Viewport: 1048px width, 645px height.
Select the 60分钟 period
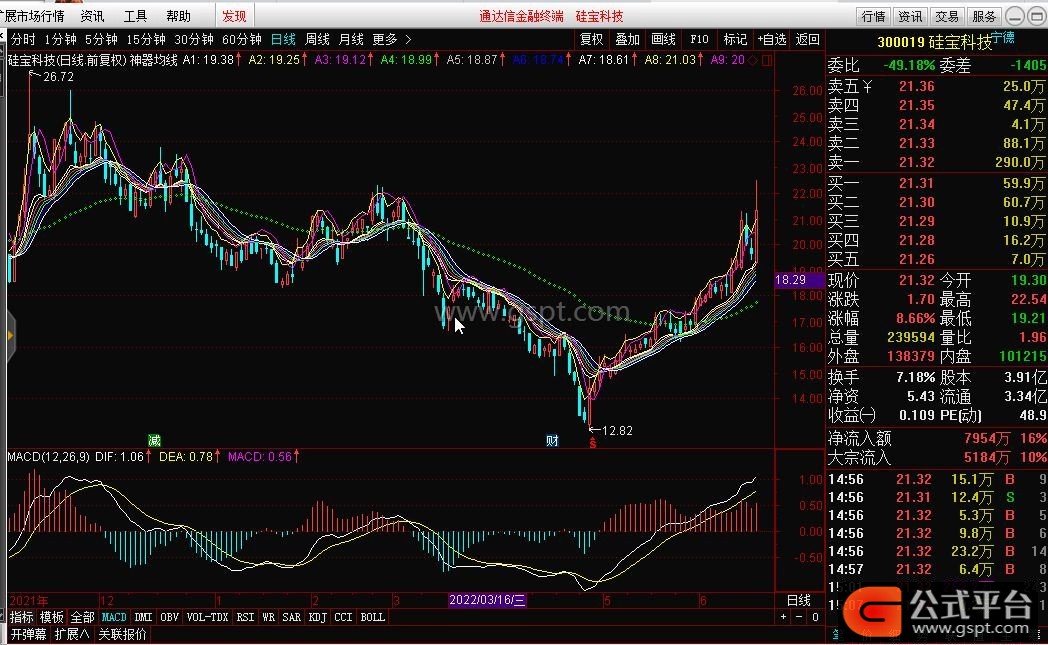click(x=241, y=39)
